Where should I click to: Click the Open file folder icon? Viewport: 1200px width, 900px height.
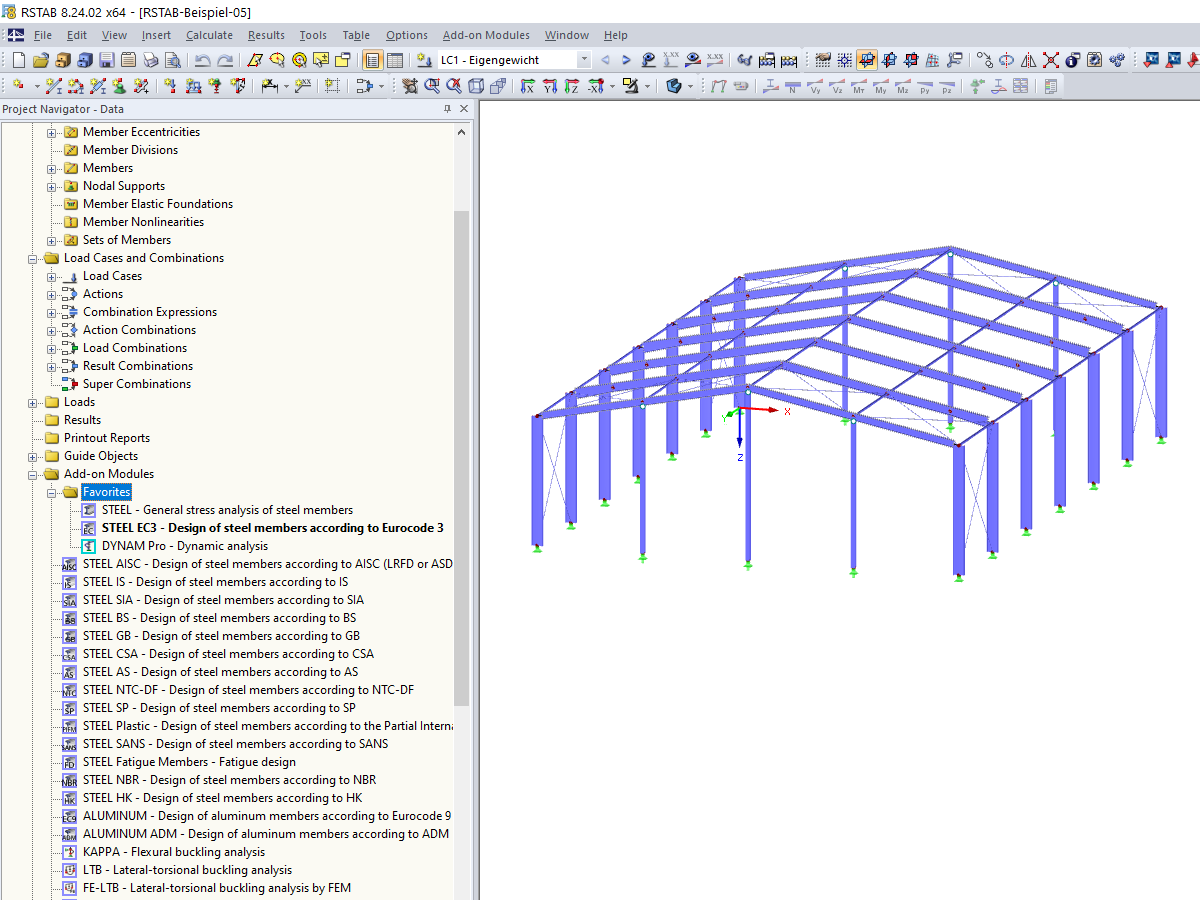click(41, 60)
